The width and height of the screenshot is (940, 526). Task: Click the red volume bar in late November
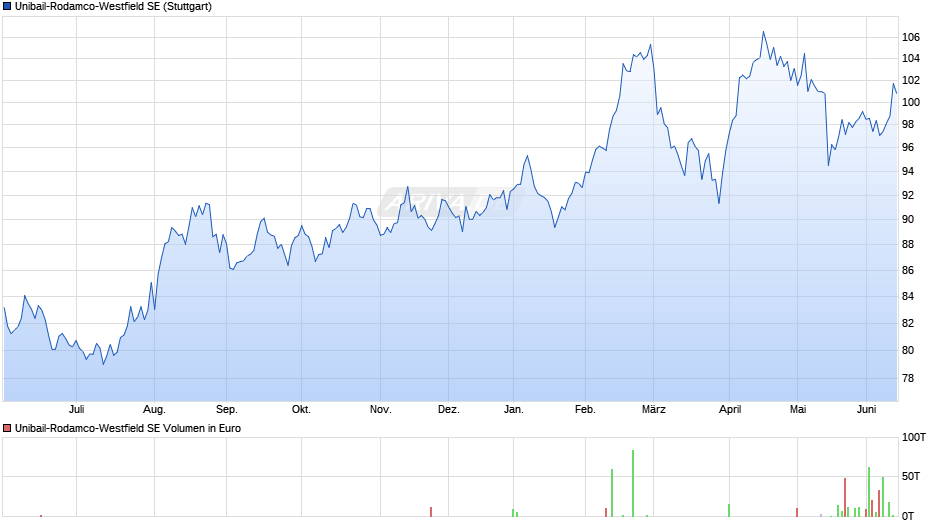click(430, 512)
